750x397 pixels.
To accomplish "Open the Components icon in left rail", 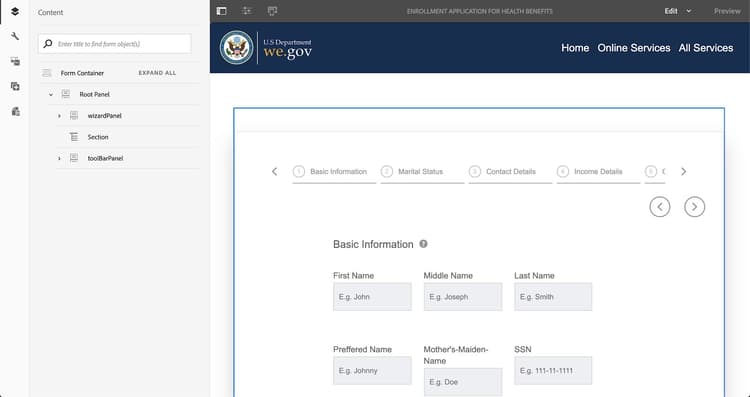I will click(15, 87).
